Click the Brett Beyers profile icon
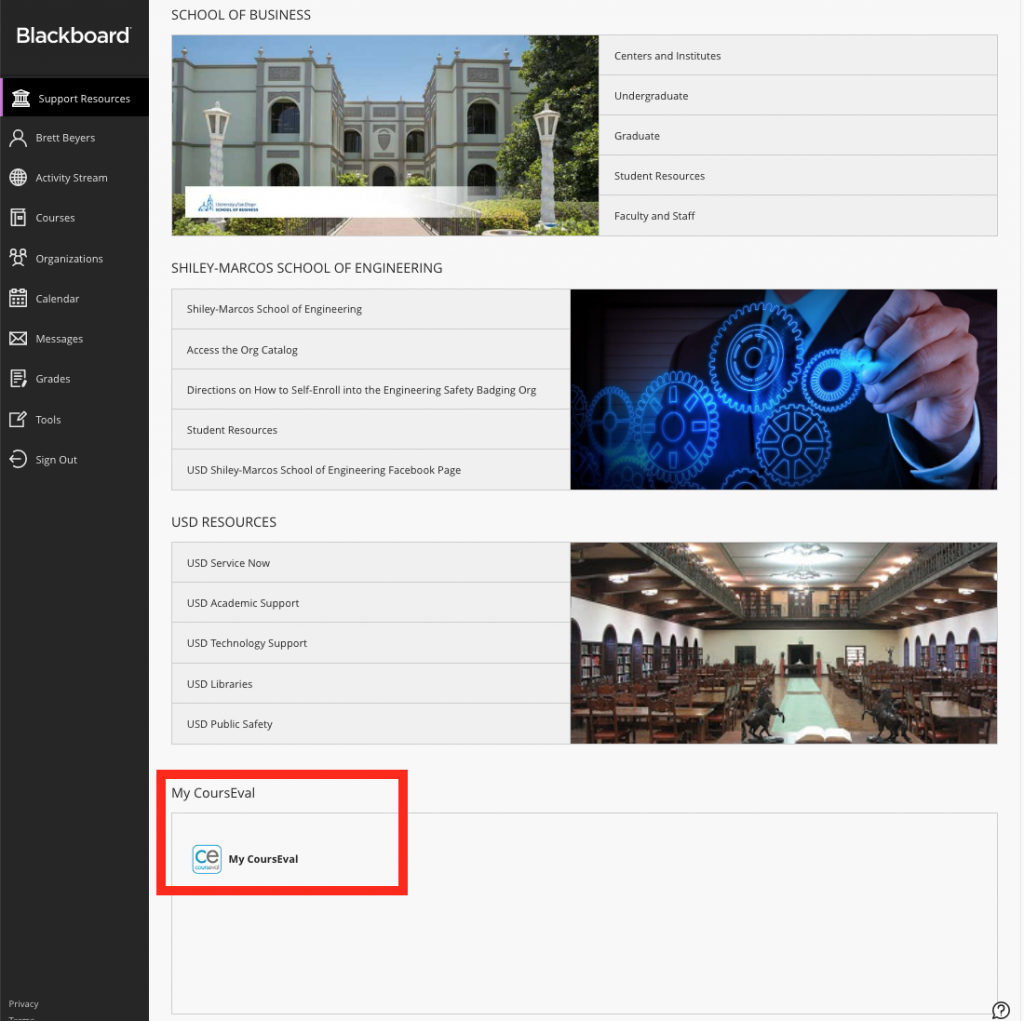The height and width of the screenshot is (1021, 1024). point(18,138)
